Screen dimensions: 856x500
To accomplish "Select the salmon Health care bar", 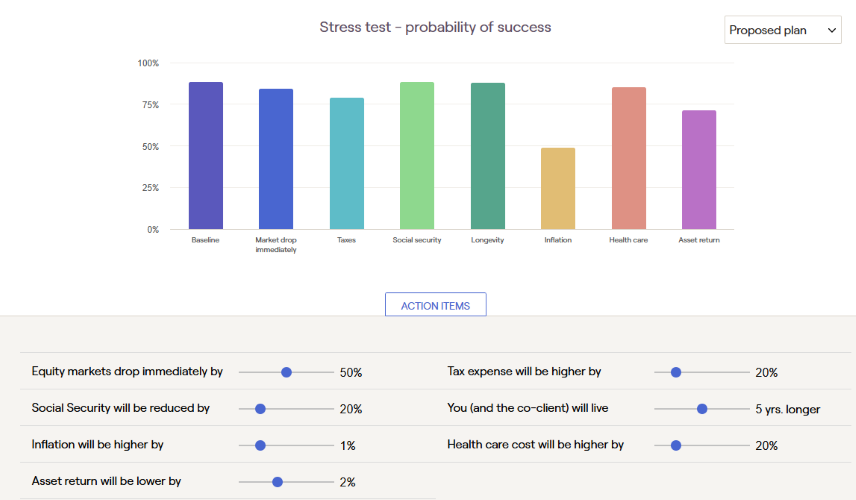I will (x=629, y=158).
